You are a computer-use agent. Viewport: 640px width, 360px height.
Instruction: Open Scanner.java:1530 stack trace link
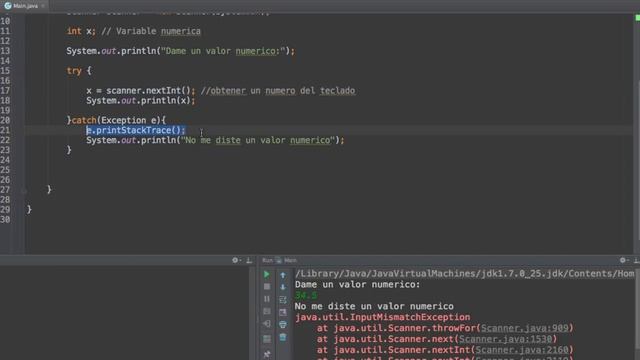(x=505, y=339)
